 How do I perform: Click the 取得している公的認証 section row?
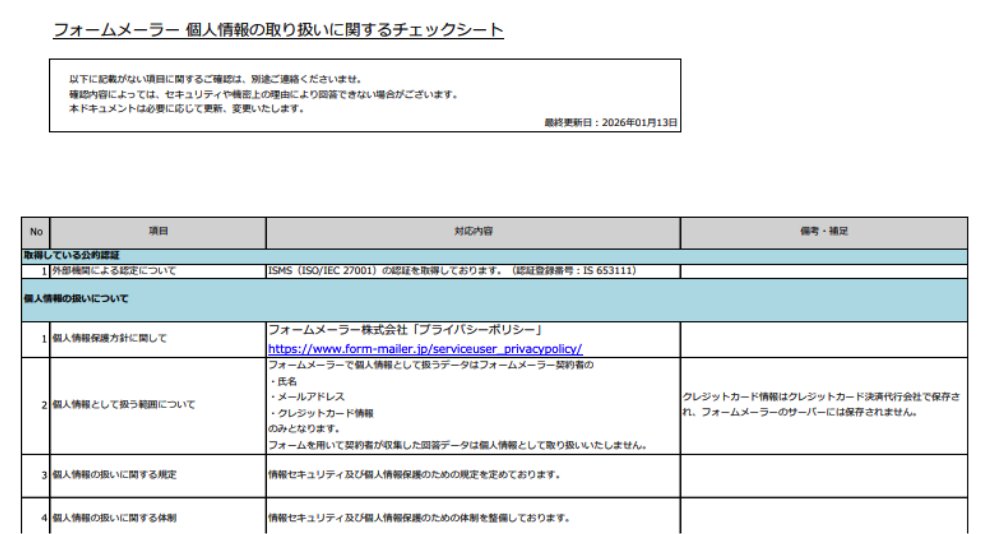tap(494, 256)
